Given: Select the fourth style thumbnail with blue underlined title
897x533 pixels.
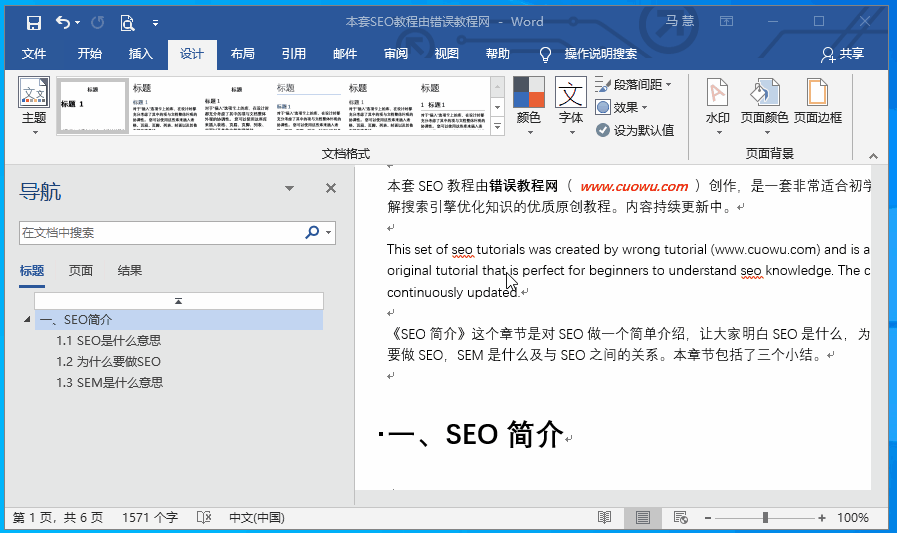Looking at the screenshot, I should pyautogui.click(x=308, y=106).
